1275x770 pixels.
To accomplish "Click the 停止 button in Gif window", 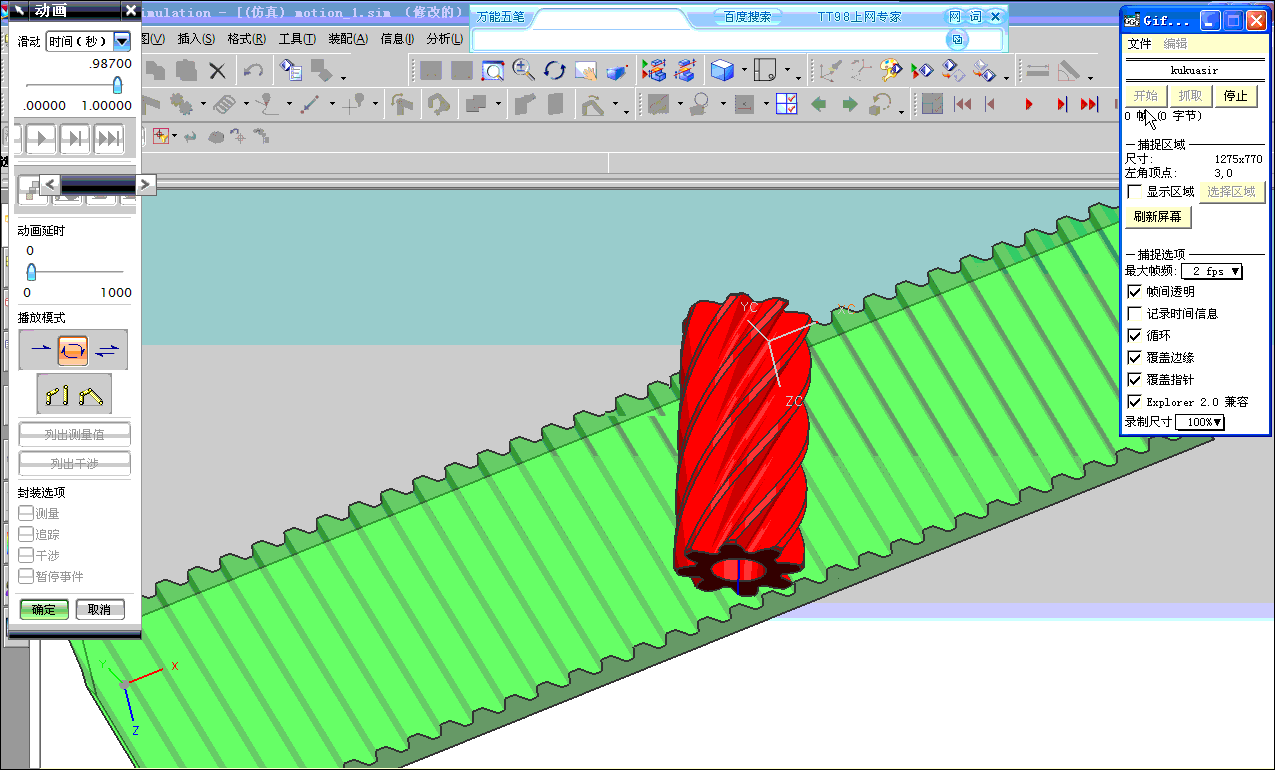I will click(1236, 96).
